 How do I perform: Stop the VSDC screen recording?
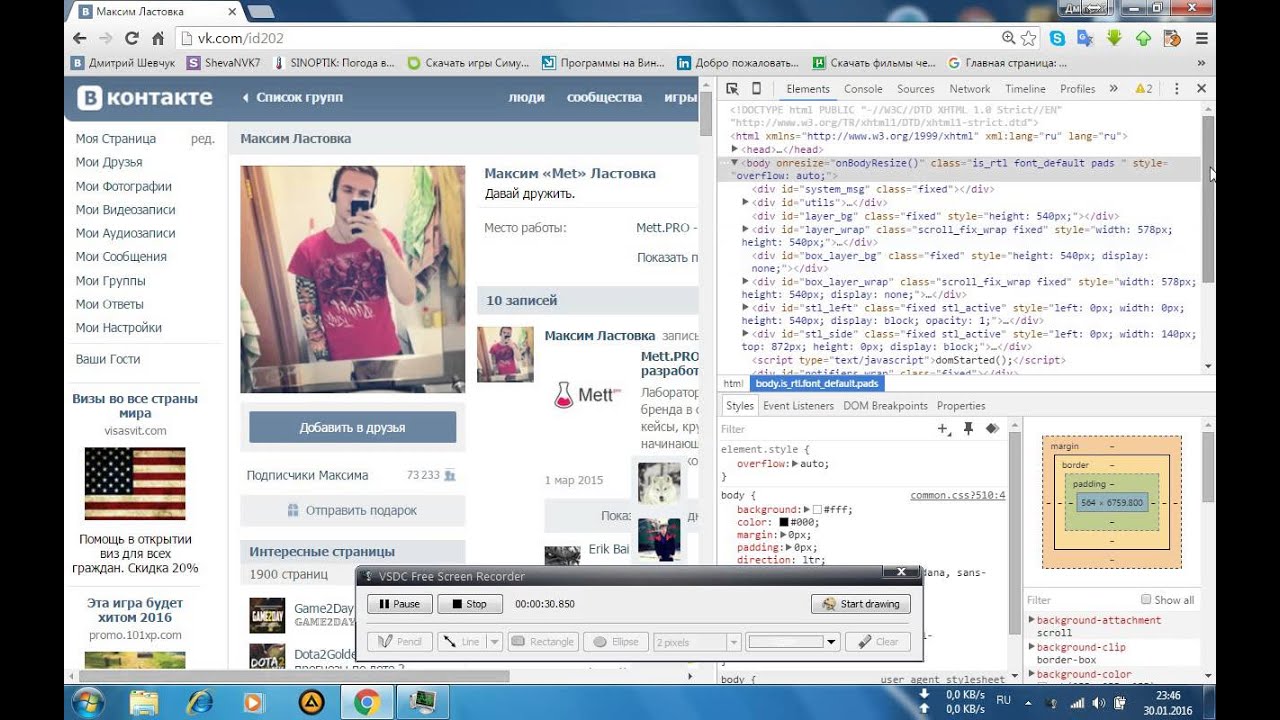469,604
